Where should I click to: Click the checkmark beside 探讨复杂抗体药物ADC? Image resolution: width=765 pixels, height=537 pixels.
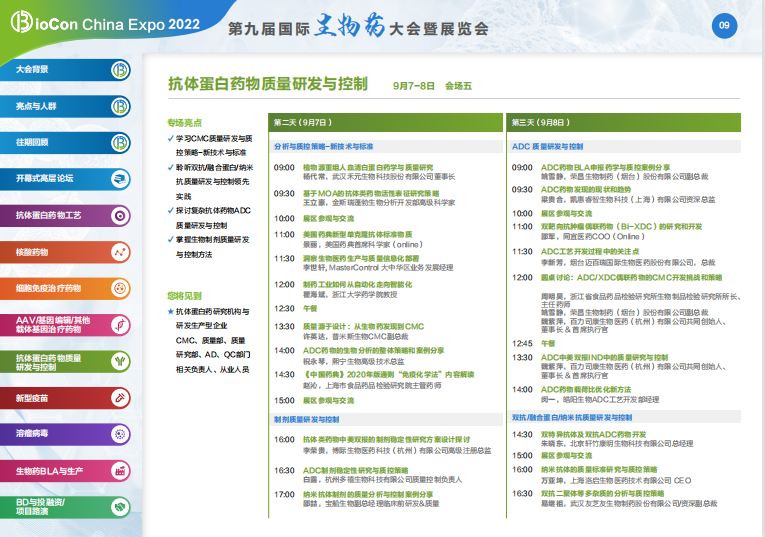pos(171,212)
